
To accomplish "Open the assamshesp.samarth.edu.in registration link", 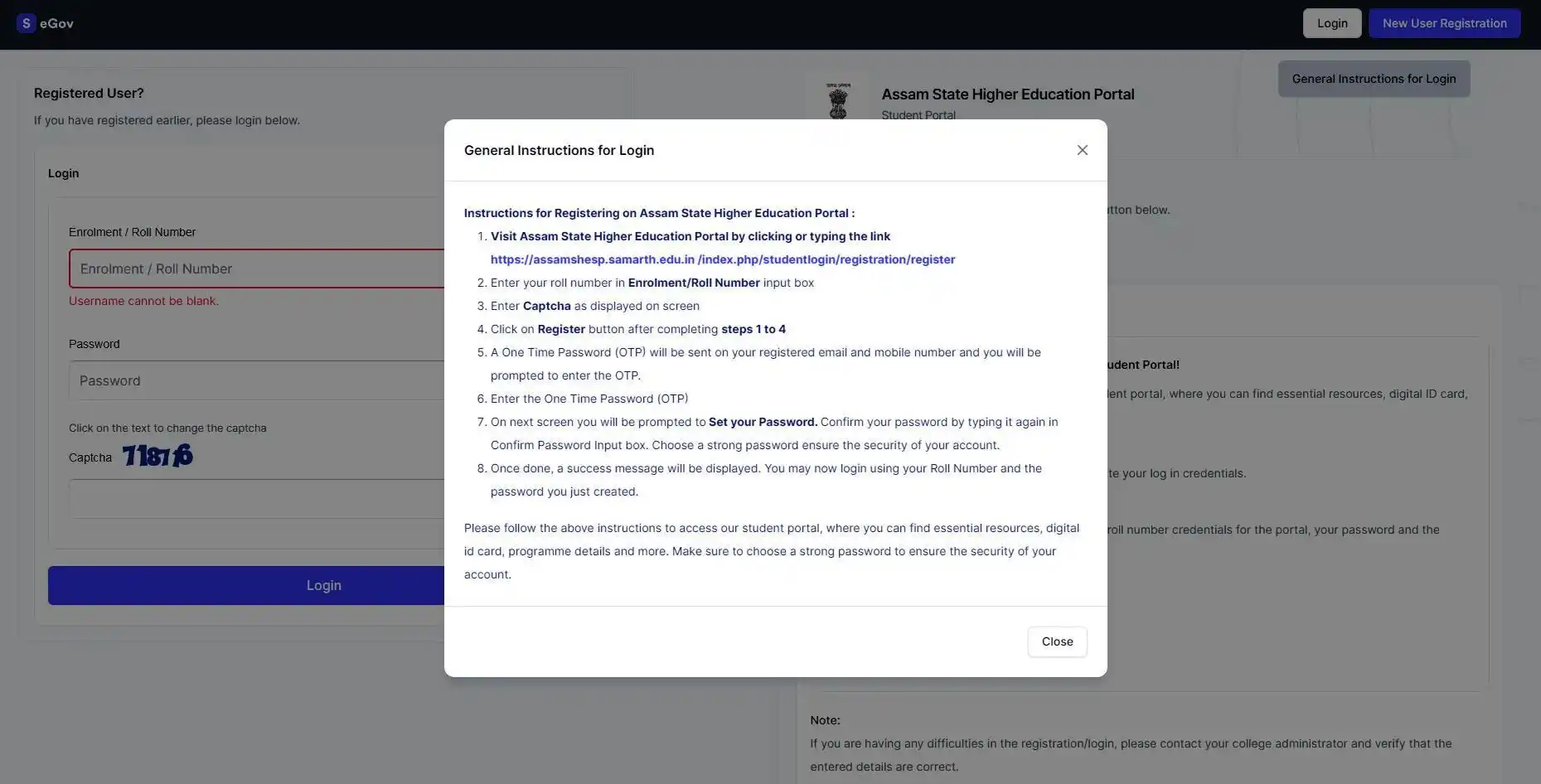I will pos(723,259).
